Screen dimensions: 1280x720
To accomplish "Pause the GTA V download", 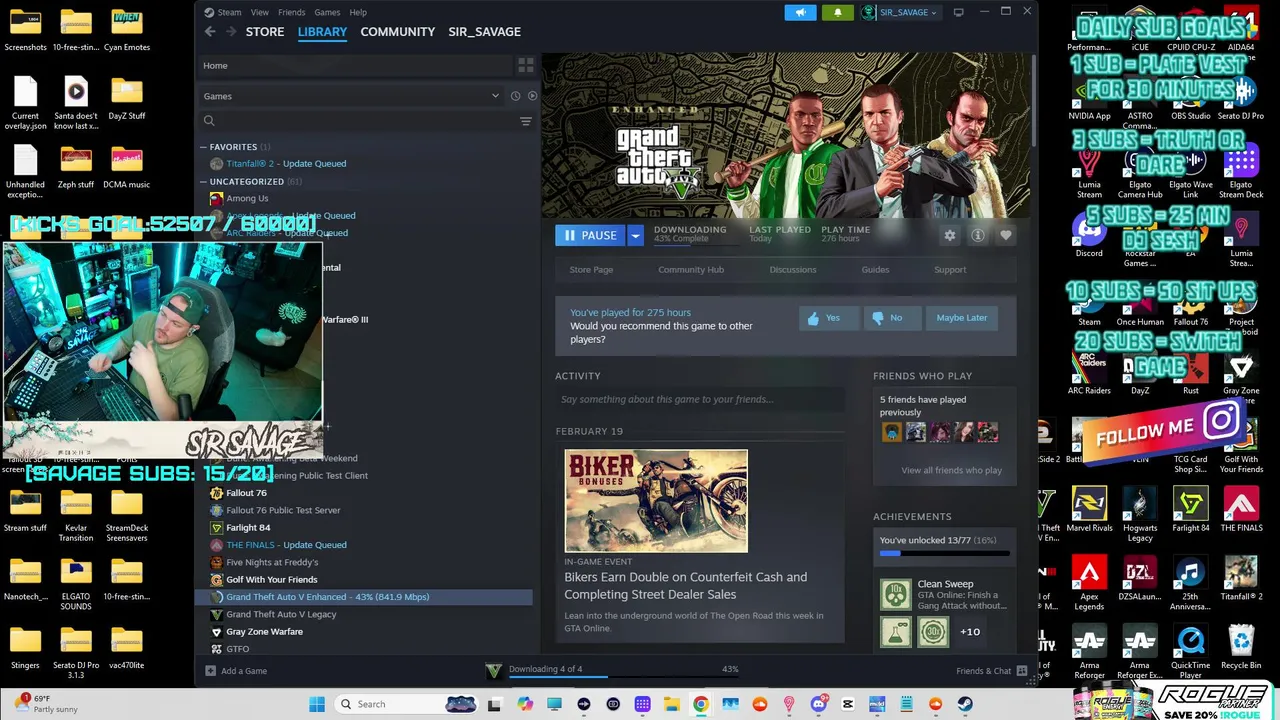I will (590, 236).
